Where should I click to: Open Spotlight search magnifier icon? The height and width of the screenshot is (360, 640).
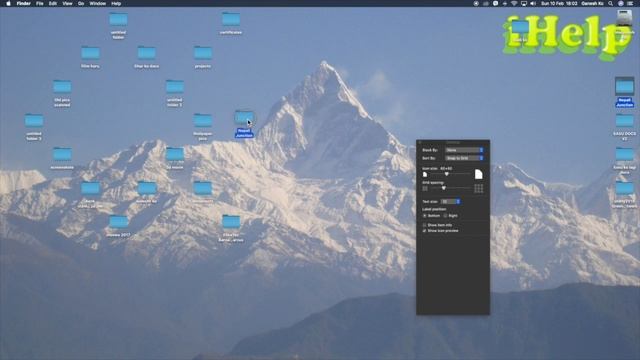point(611,3)
